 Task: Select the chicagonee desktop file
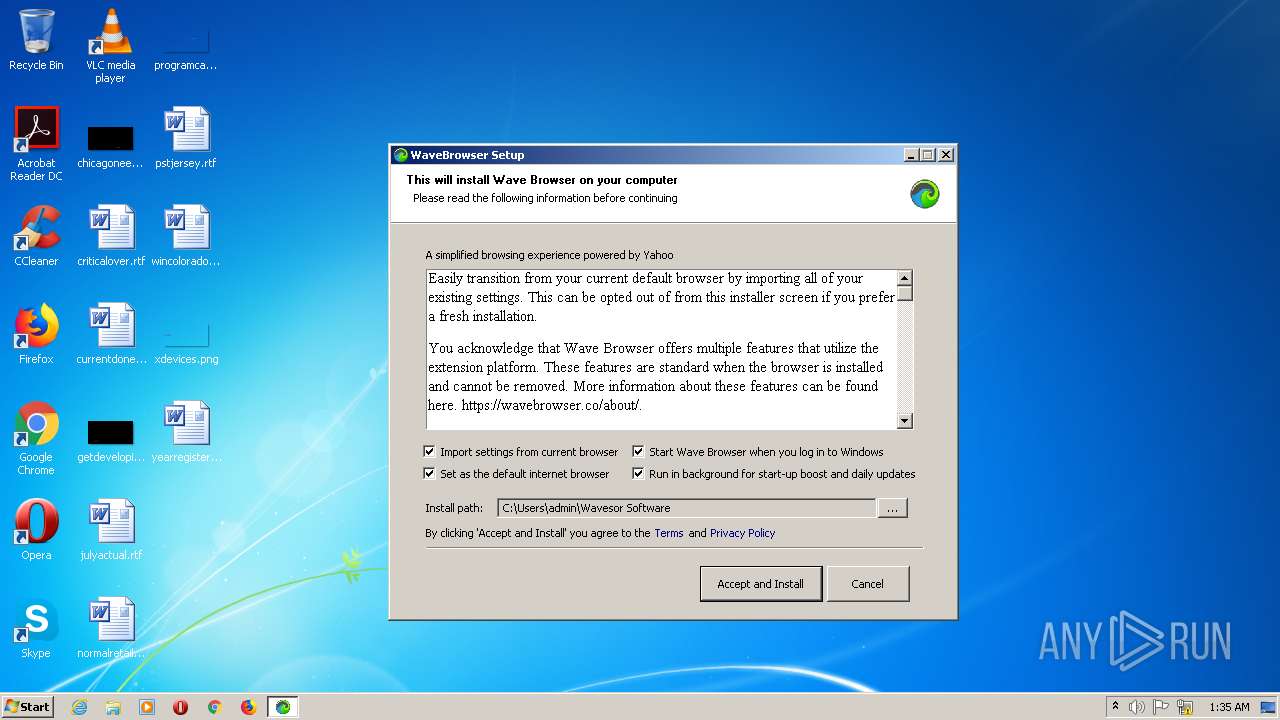[110, 145]
